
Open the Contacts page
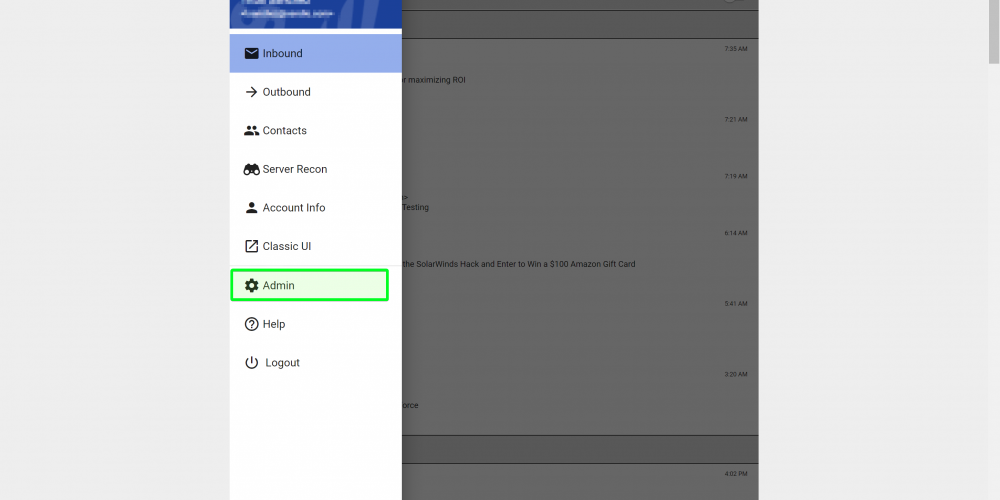tap(316, 131)
